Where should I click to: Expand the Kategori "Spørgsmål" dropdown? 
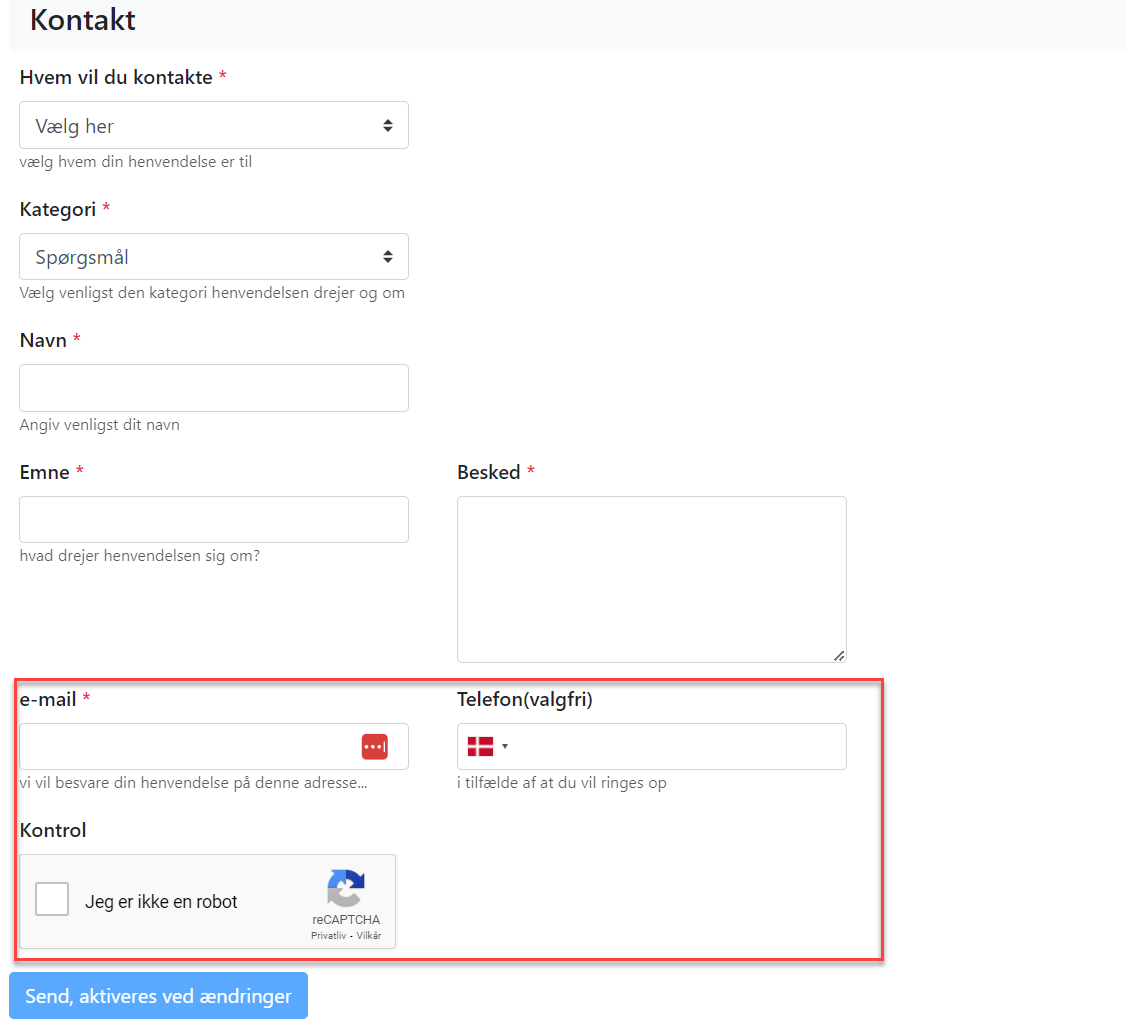[214, 257]
